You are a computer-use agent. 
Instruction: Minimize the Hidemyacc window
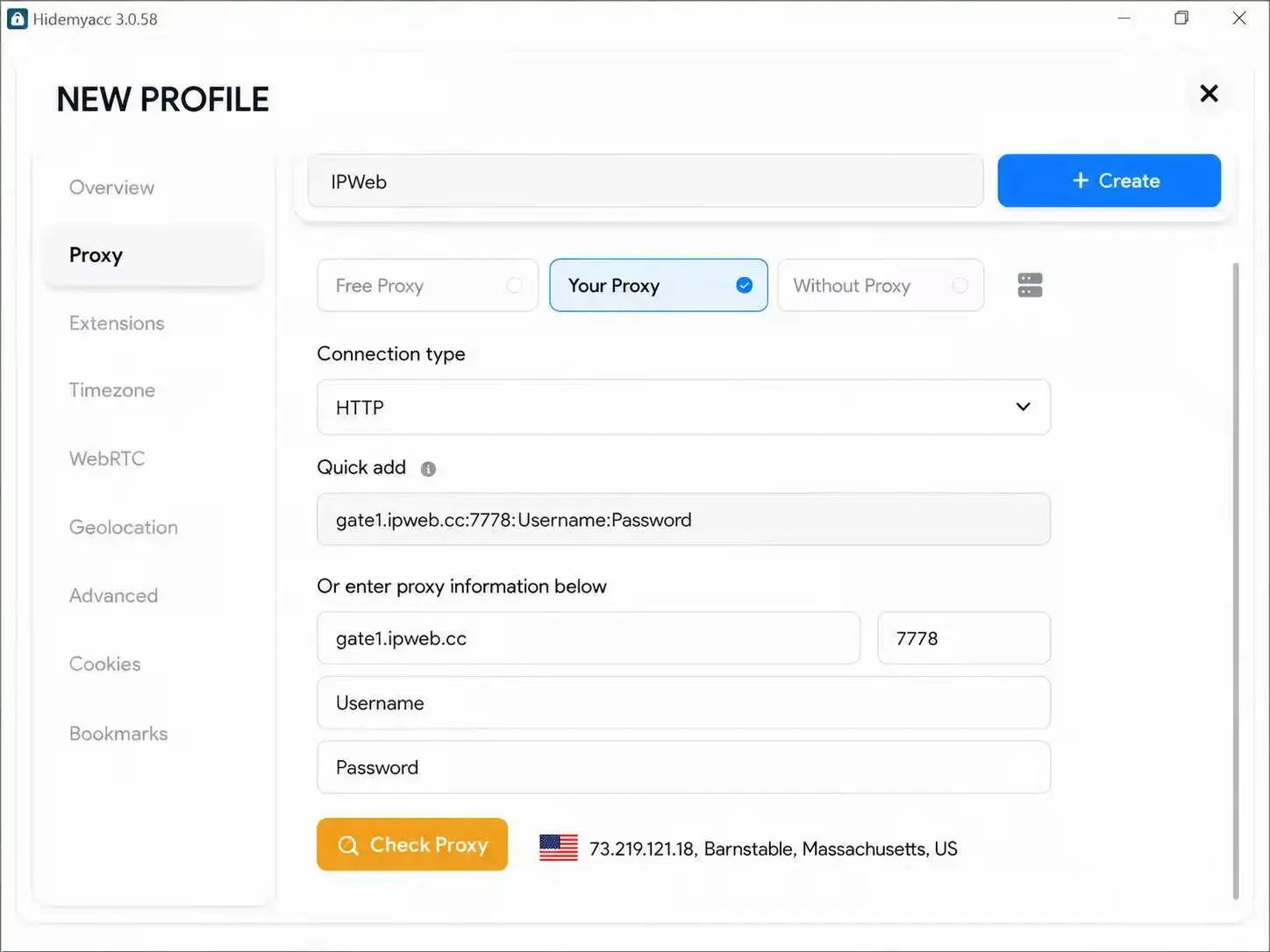pyautogui.click(x=1124, y=18)
